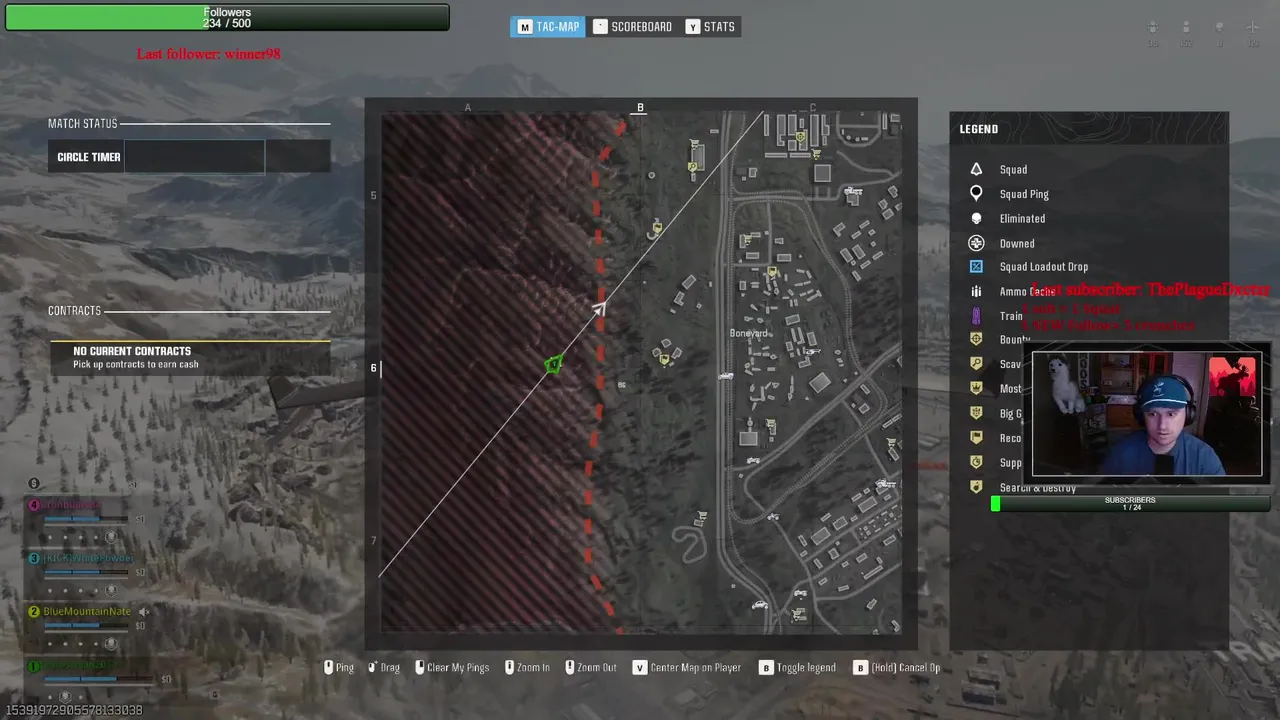Click the green player marker on map
This screenshot has height=720, width=1280.
point(553,365)
